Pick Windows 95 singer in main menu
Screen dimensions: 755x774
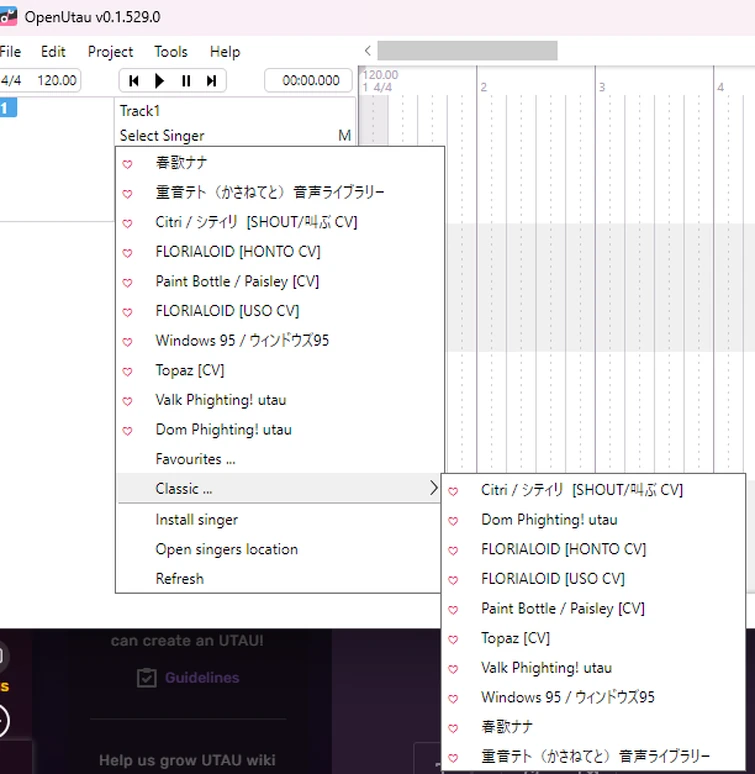[242, 340]
